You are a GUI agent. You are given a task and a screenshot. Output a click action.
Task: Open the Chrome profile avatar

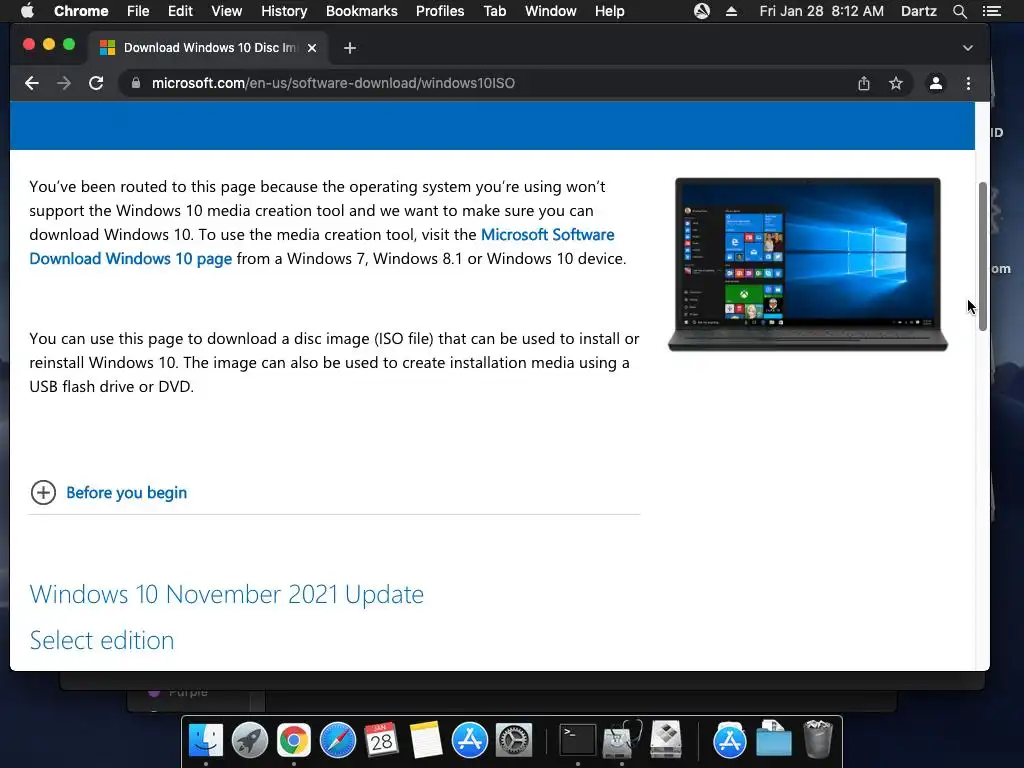pyautogui.click(x=936, y=83)
